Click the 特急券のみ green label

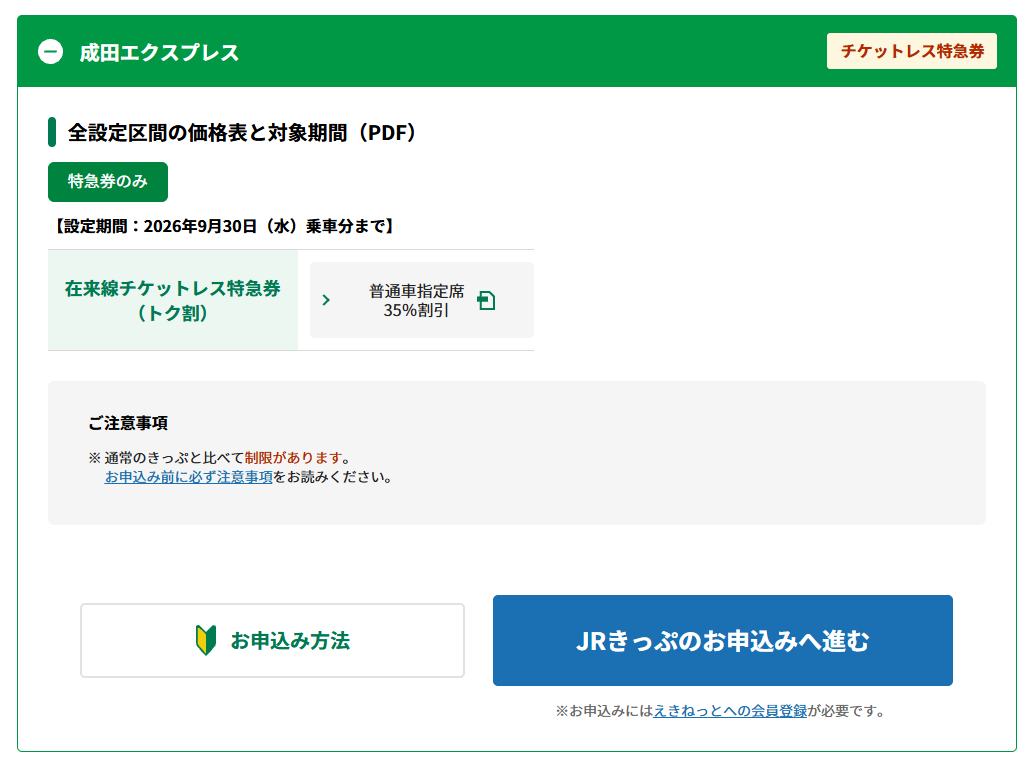[108, 182]
